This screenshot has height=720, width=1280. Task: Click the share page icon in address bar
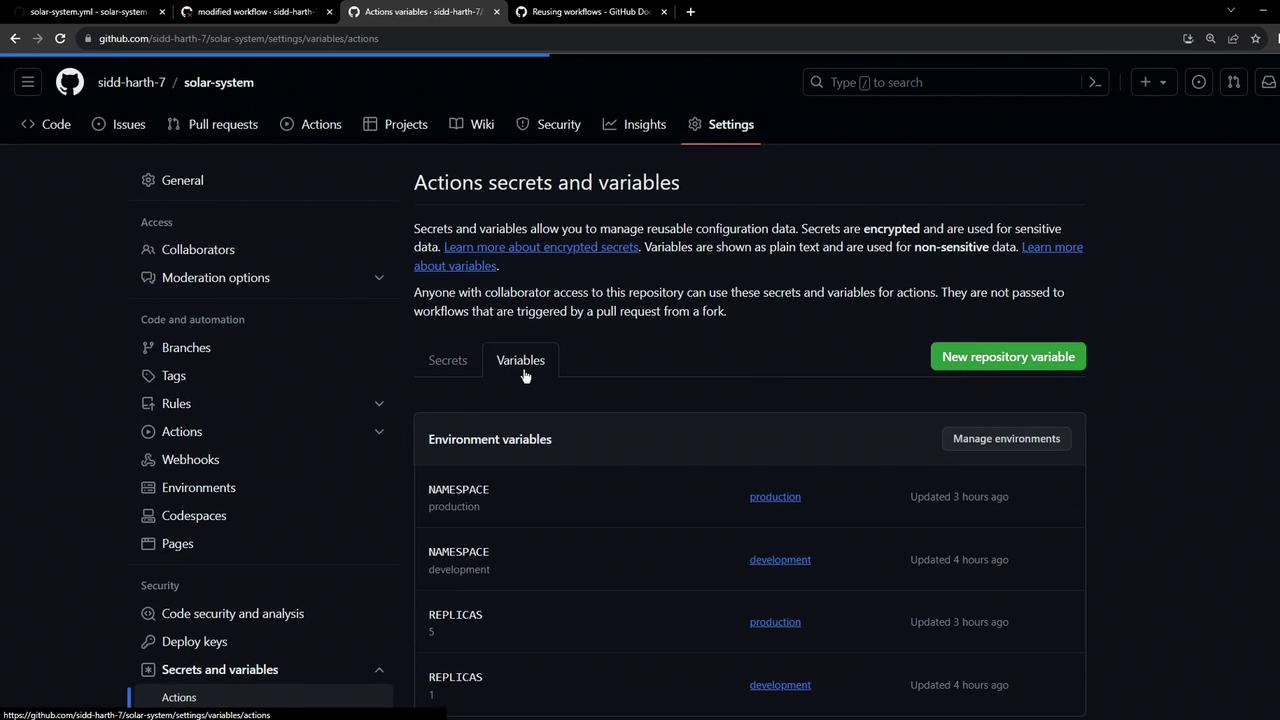(1233, 38)
